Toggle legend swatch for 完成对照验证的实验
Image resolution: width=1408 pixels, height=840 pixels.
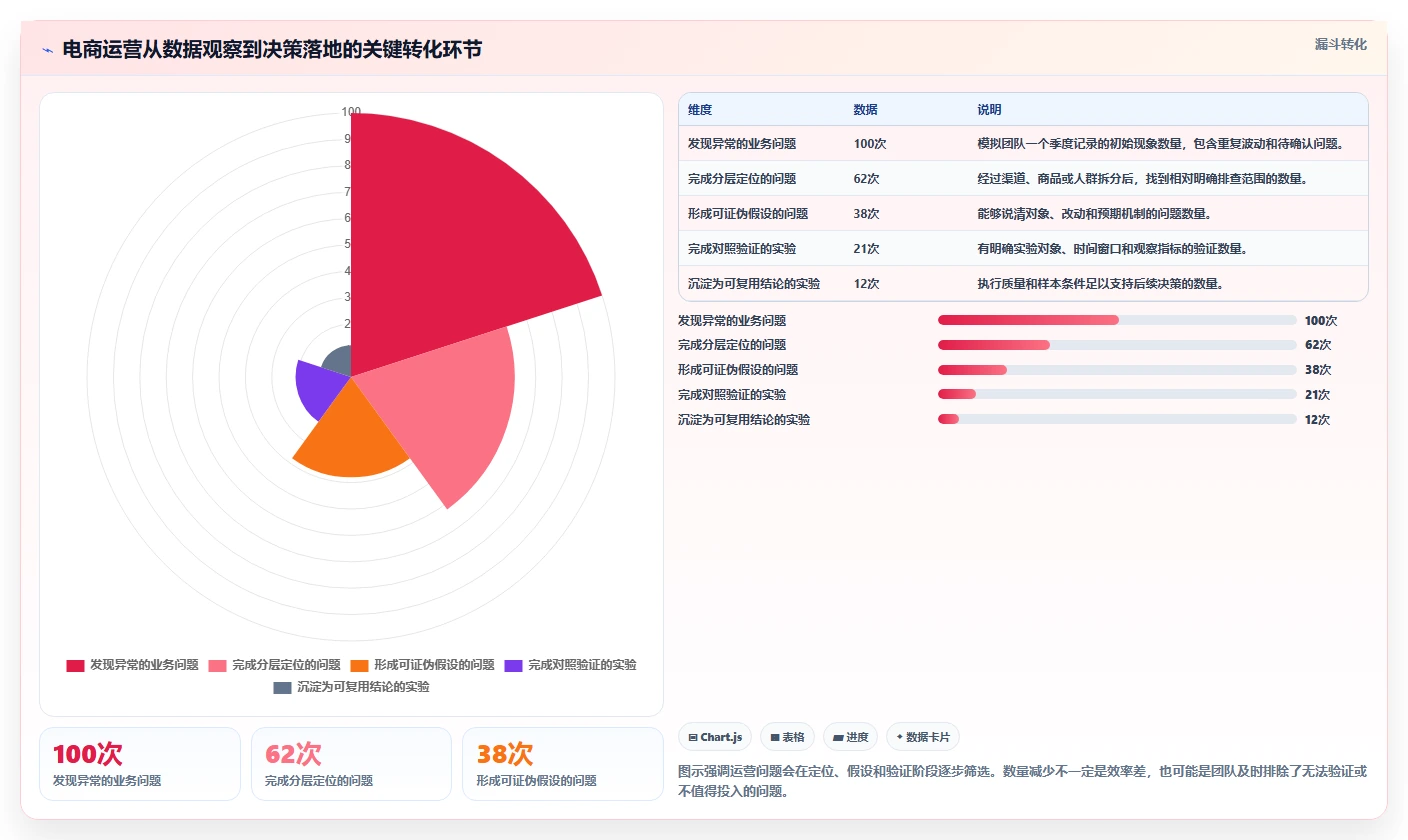pos(514,665)
